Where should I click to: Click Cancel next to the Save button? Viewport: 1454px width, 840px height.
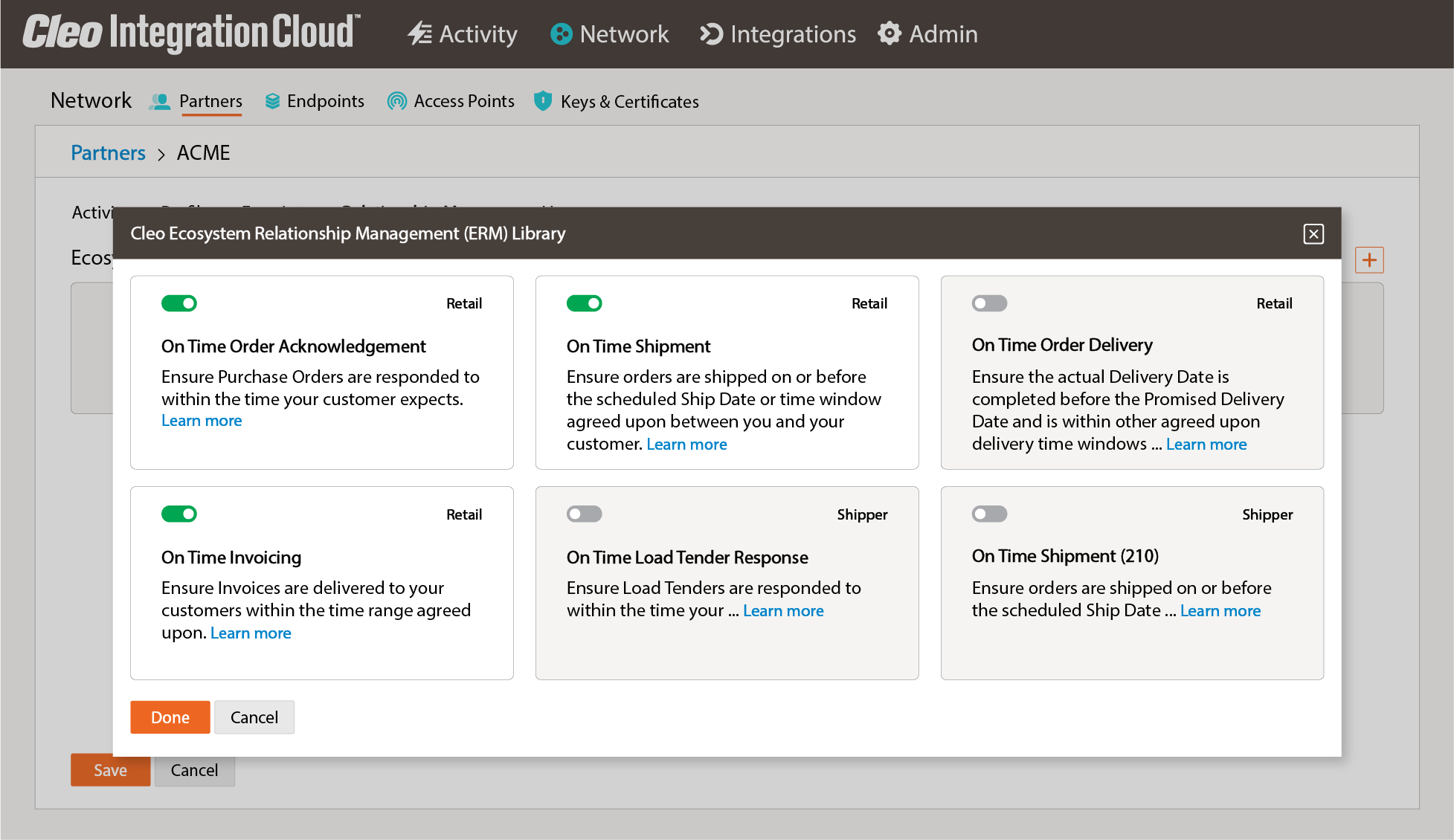click(x=195, y=770)
